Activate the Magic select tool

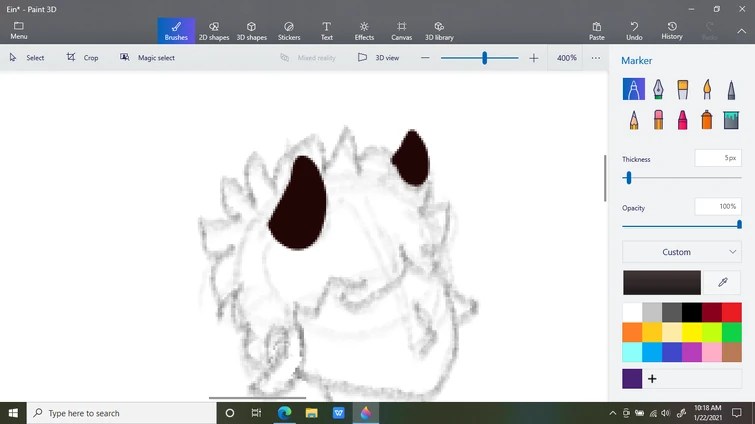tap(147, 58)
